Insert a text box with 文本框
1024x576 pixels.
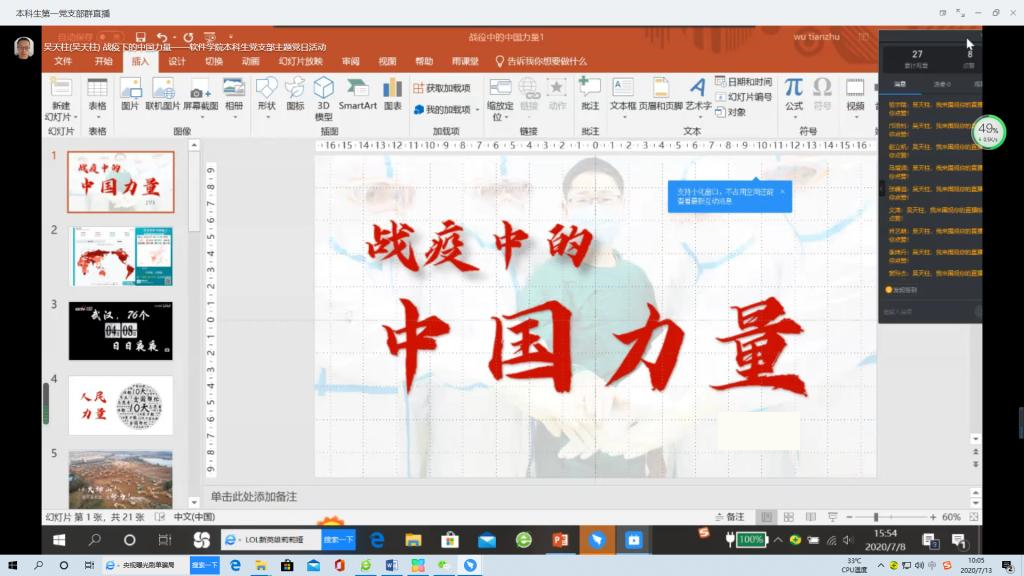[x=623, y=92]
